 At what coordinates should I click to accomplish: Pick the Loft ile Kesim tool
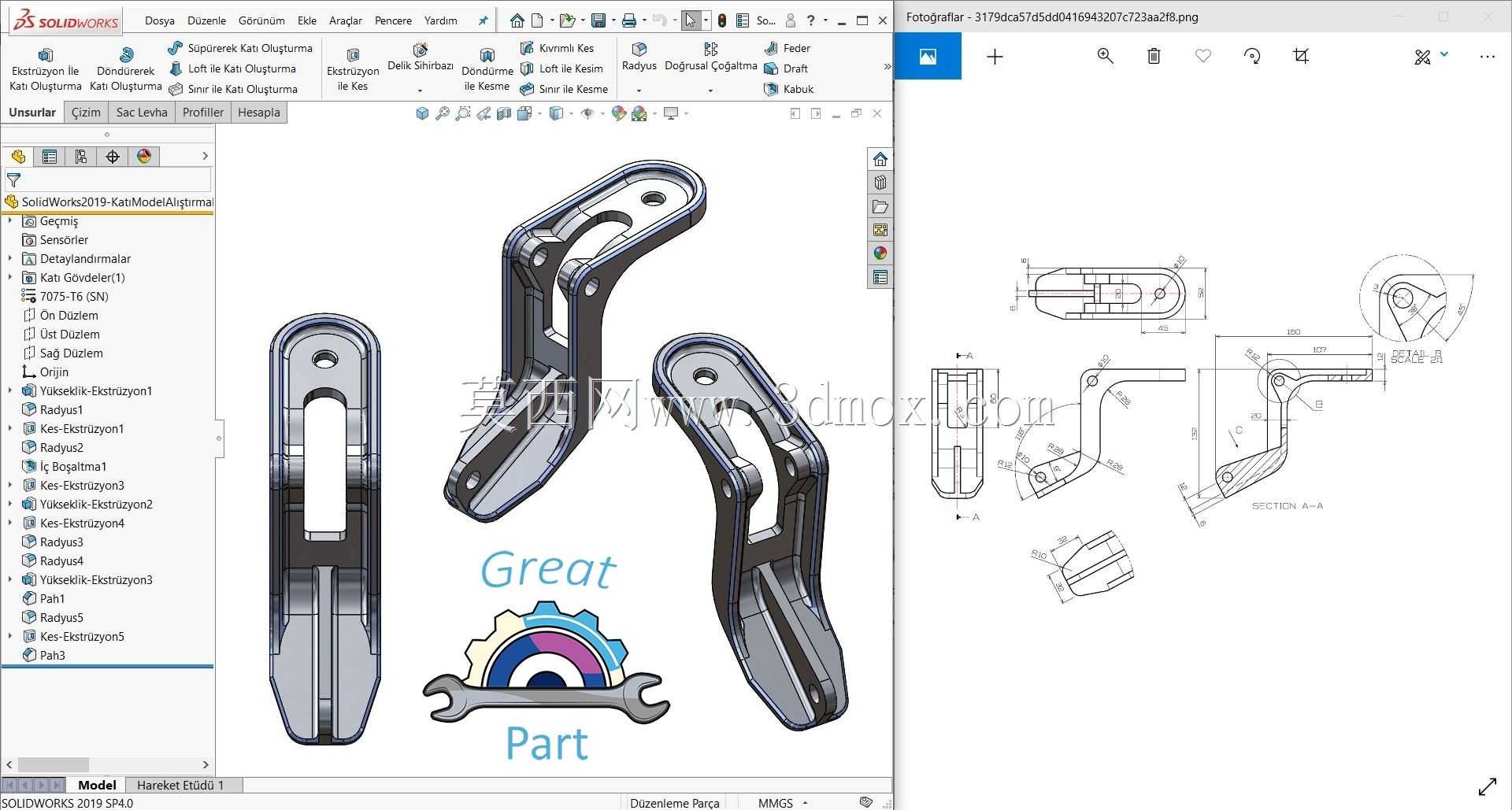(x=561, y=68)
